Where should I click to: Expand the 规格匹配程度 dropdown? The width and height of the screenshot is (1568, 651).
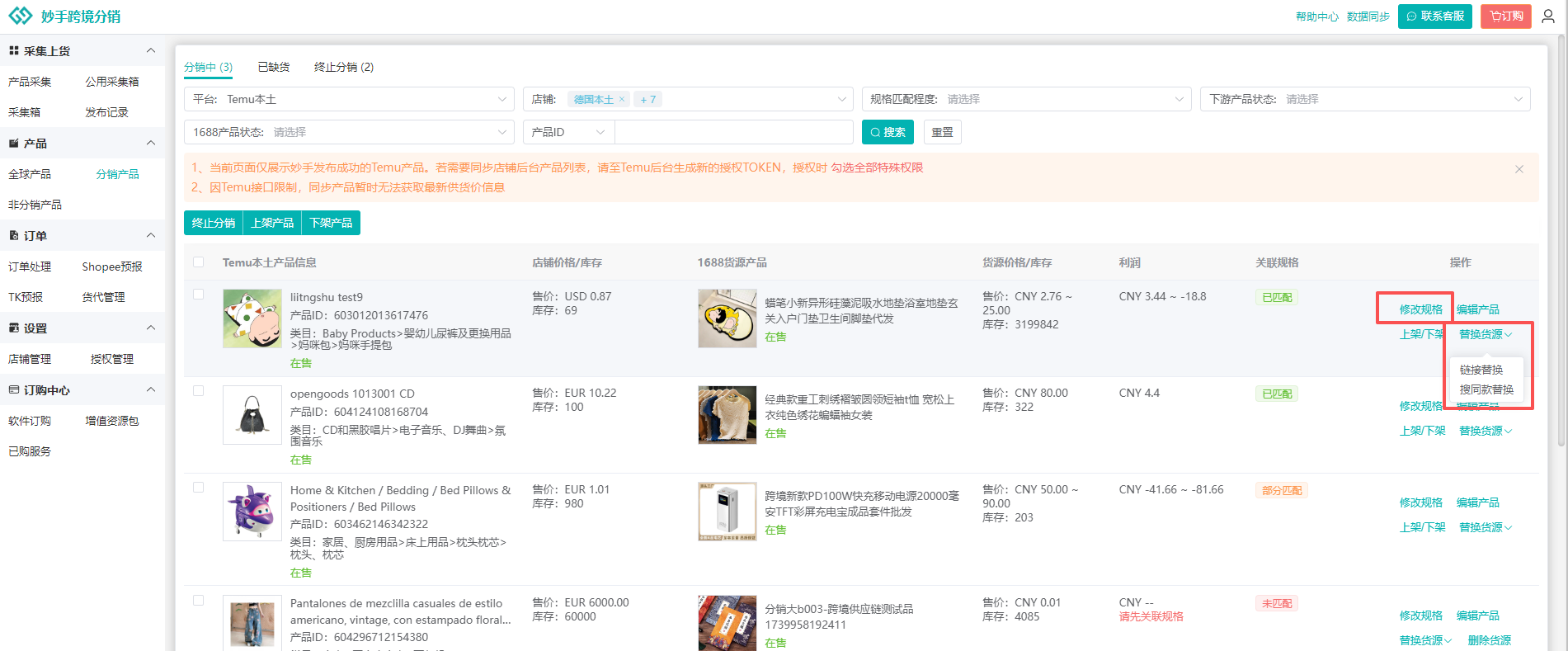(1026, 99)
